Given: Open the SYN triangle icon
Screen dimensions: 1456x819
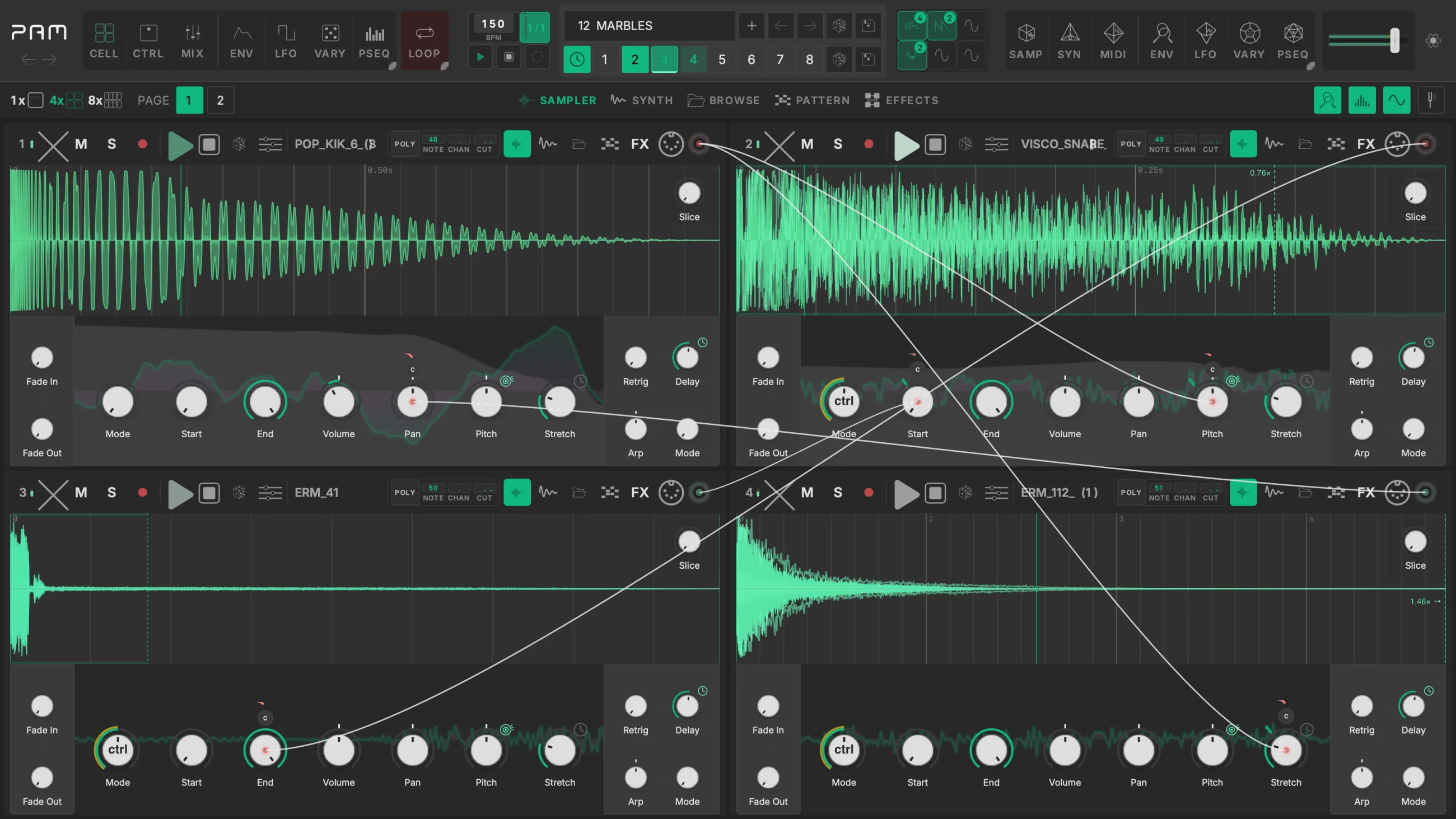Looking at the screenshot, I should (1070, 41).
